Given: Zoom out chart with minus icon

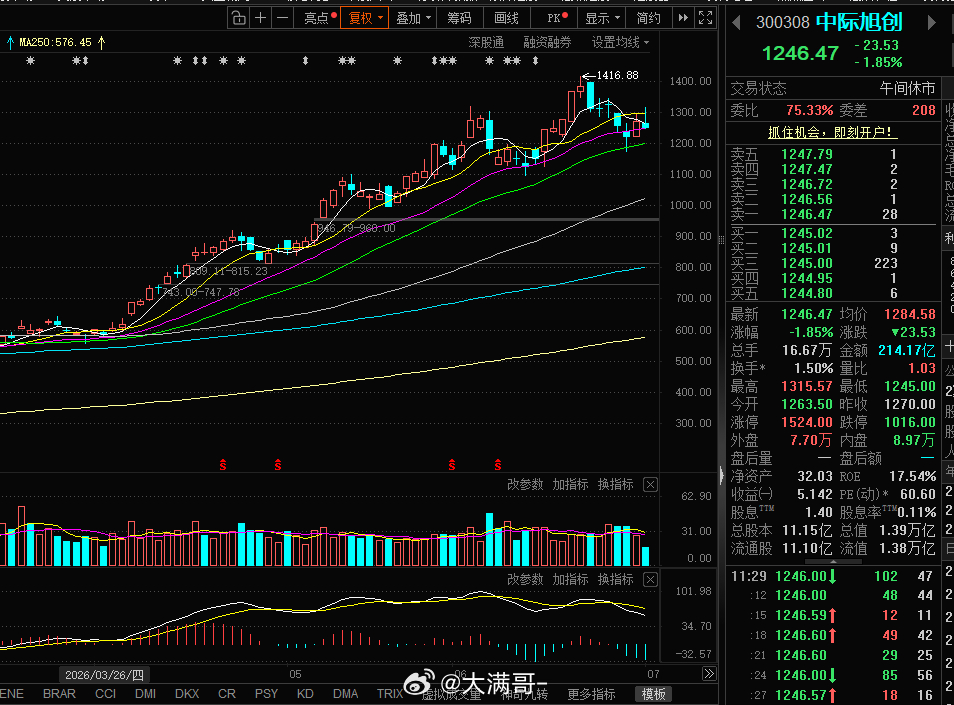Looking at the screenshot, I should click(x=282, y=18).
